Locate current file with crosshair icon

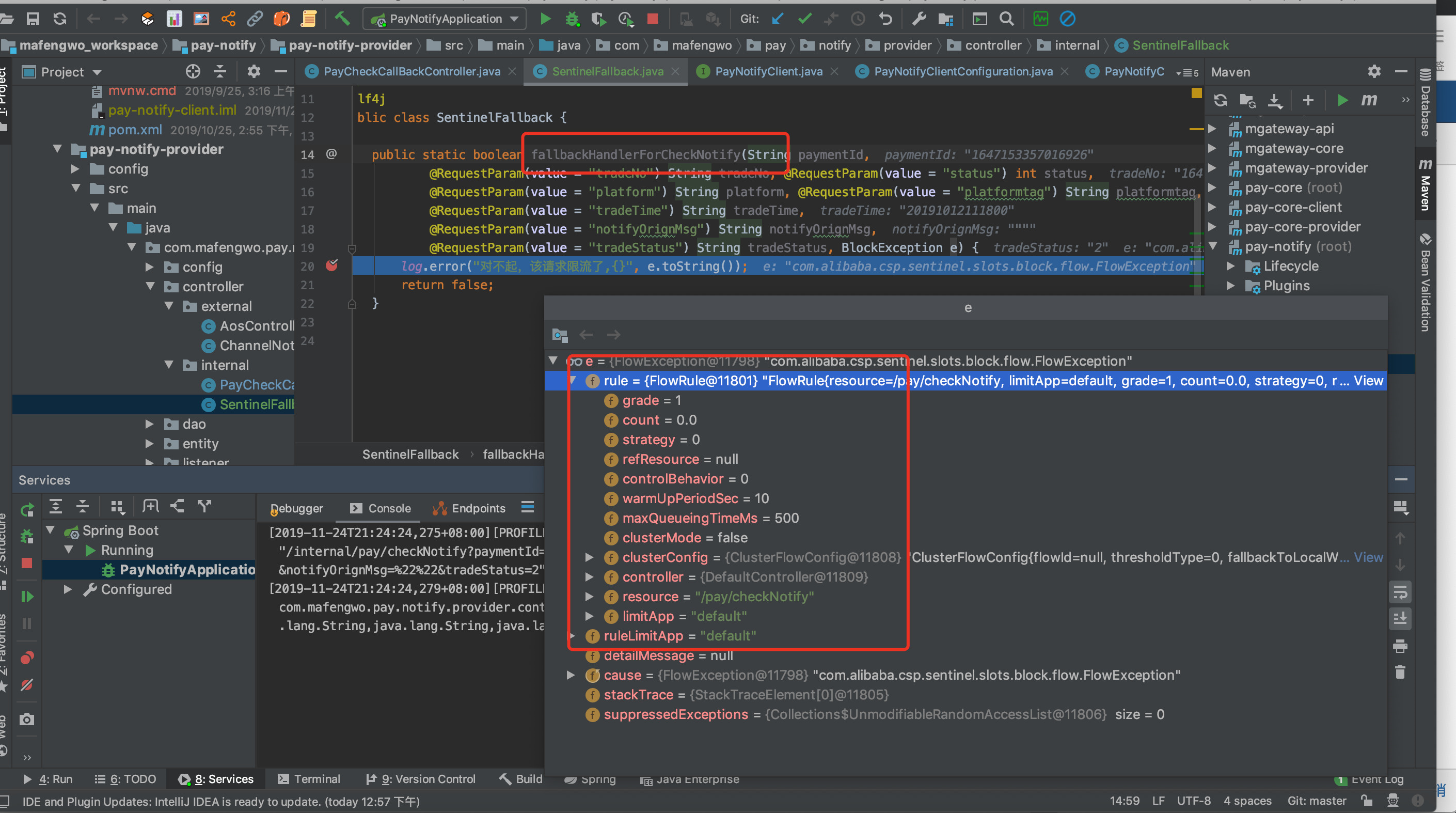(x=193, y=72)
